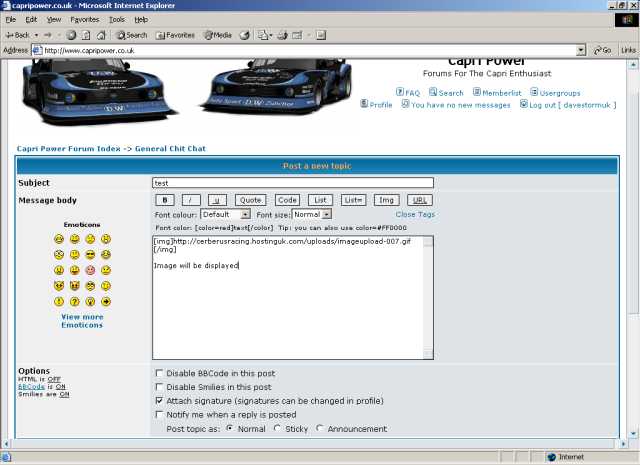Open the Mail button dropdown arrow

[x=271, y=35]
